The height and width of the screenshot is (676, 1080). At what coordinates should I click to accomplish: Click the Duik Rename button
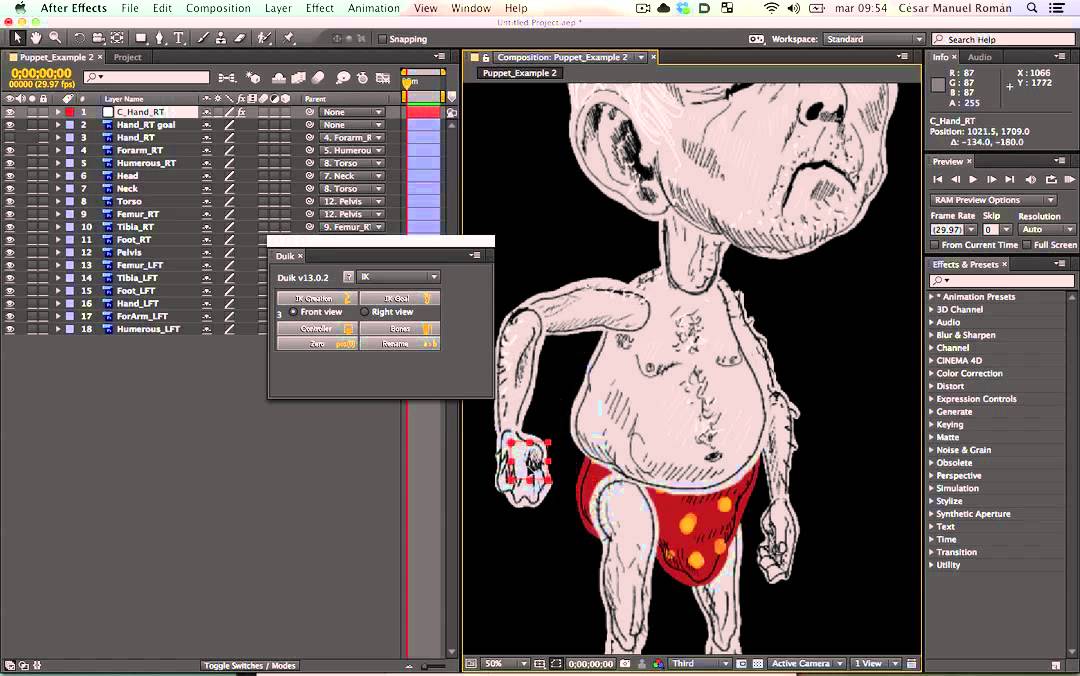(399, 343)
